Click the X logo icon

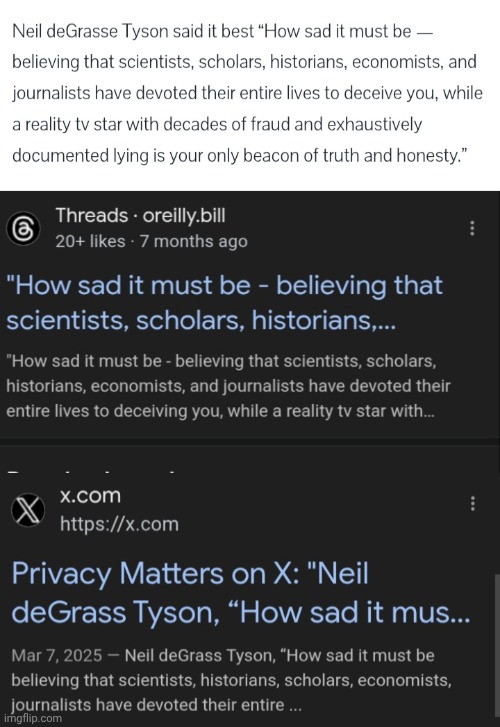pos(28,510)
